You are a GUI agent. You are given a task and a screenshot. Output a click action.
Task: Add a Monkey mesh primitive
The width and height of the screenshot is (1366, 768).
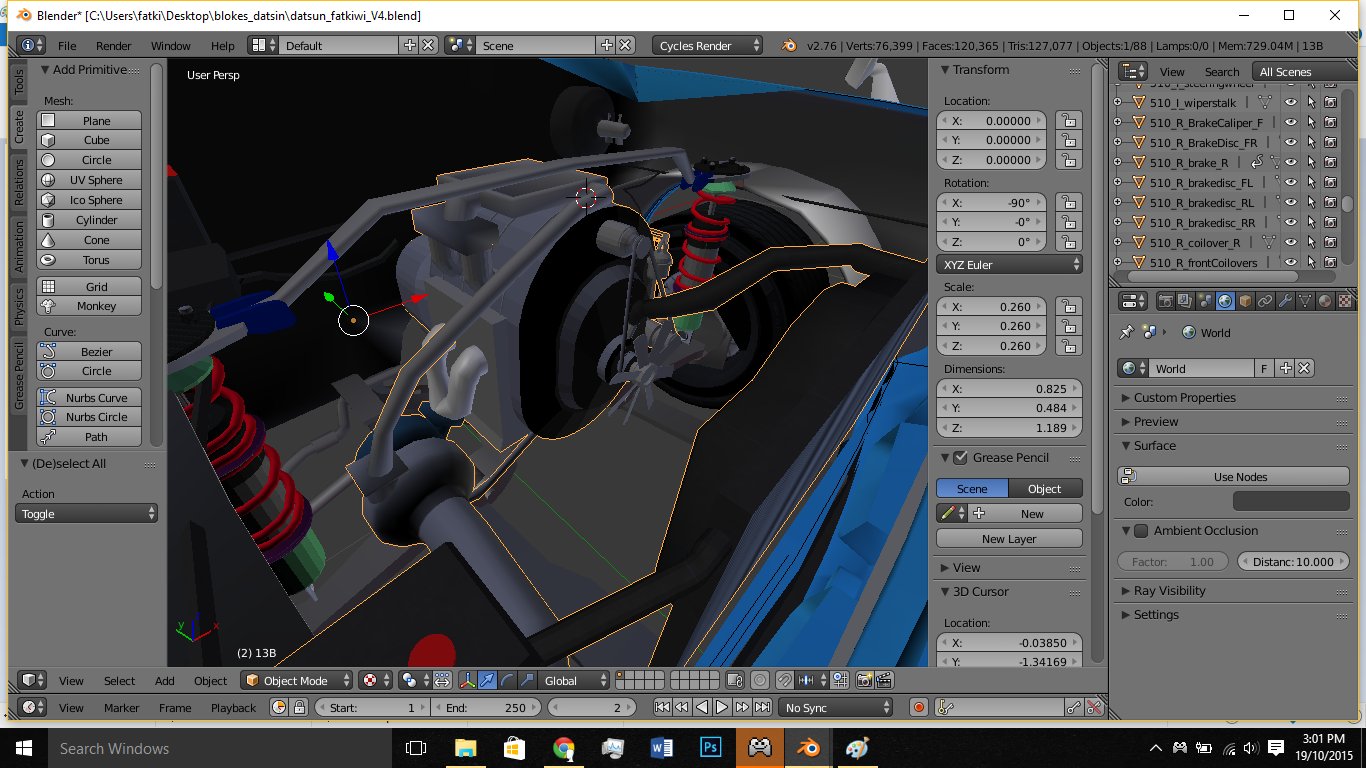[x=89, y=306]
